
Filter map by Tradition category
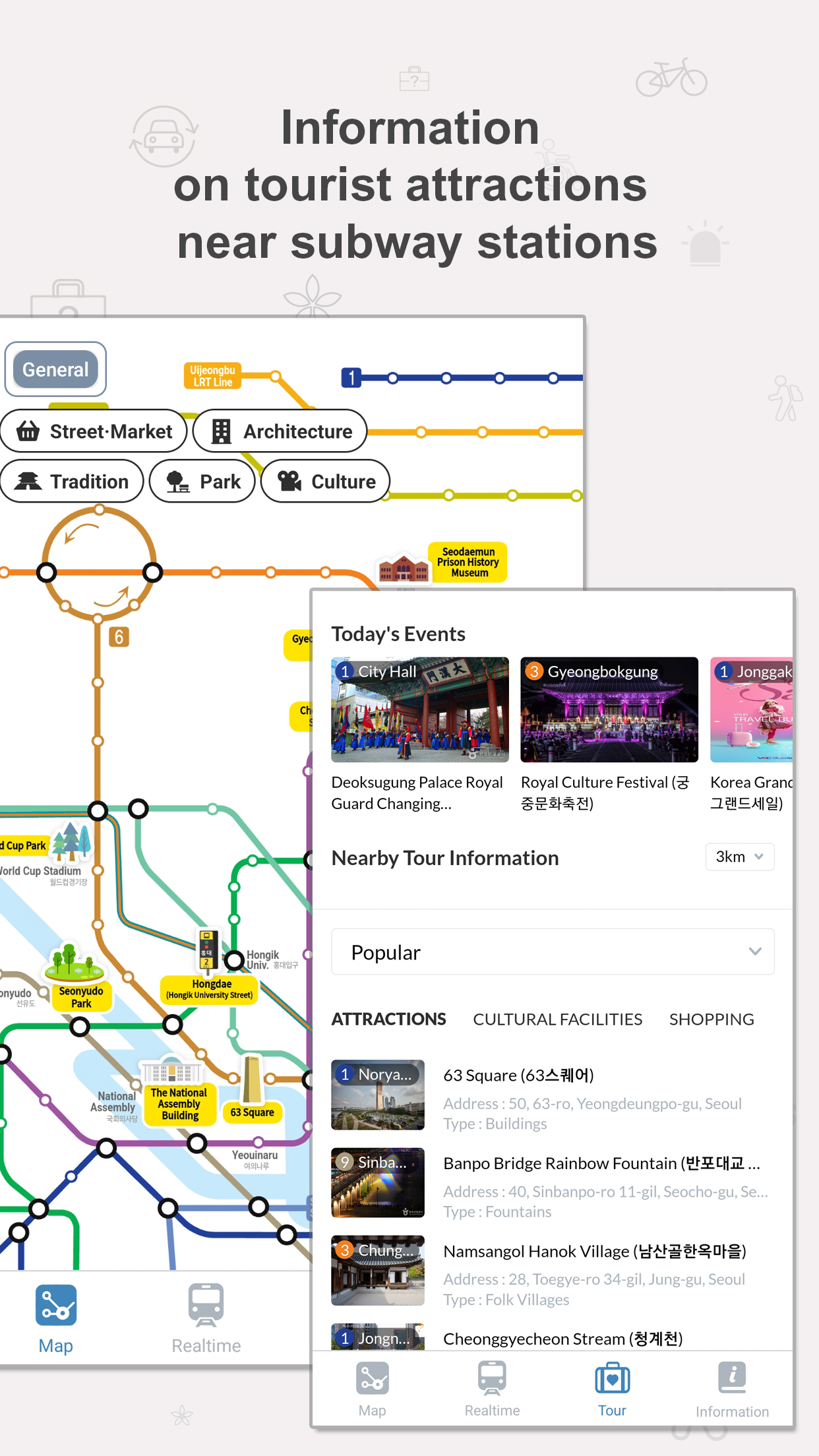click(71, 481)
